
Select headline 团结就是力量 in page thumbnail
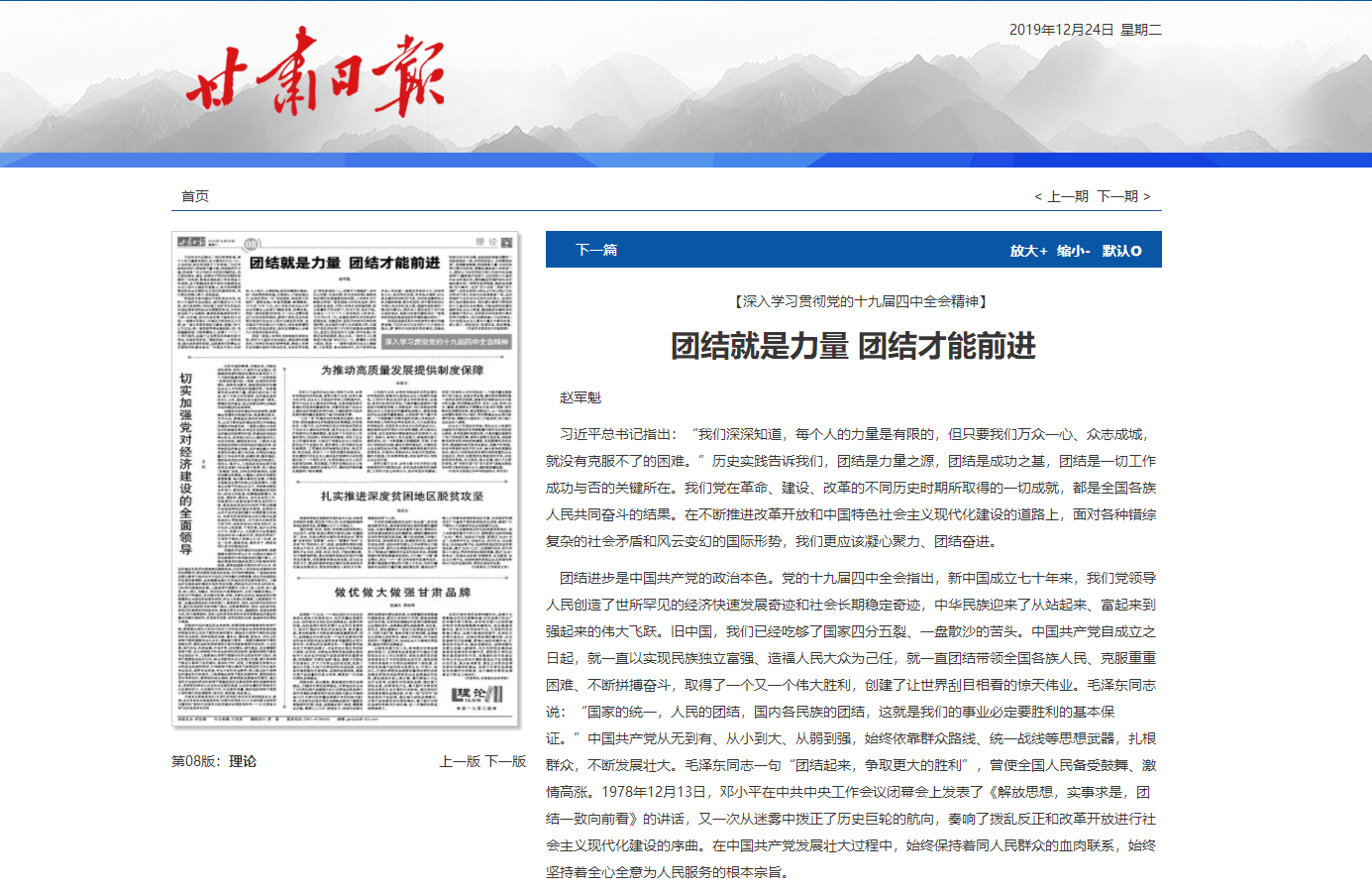pyautogui.click(x=345, y=263)
